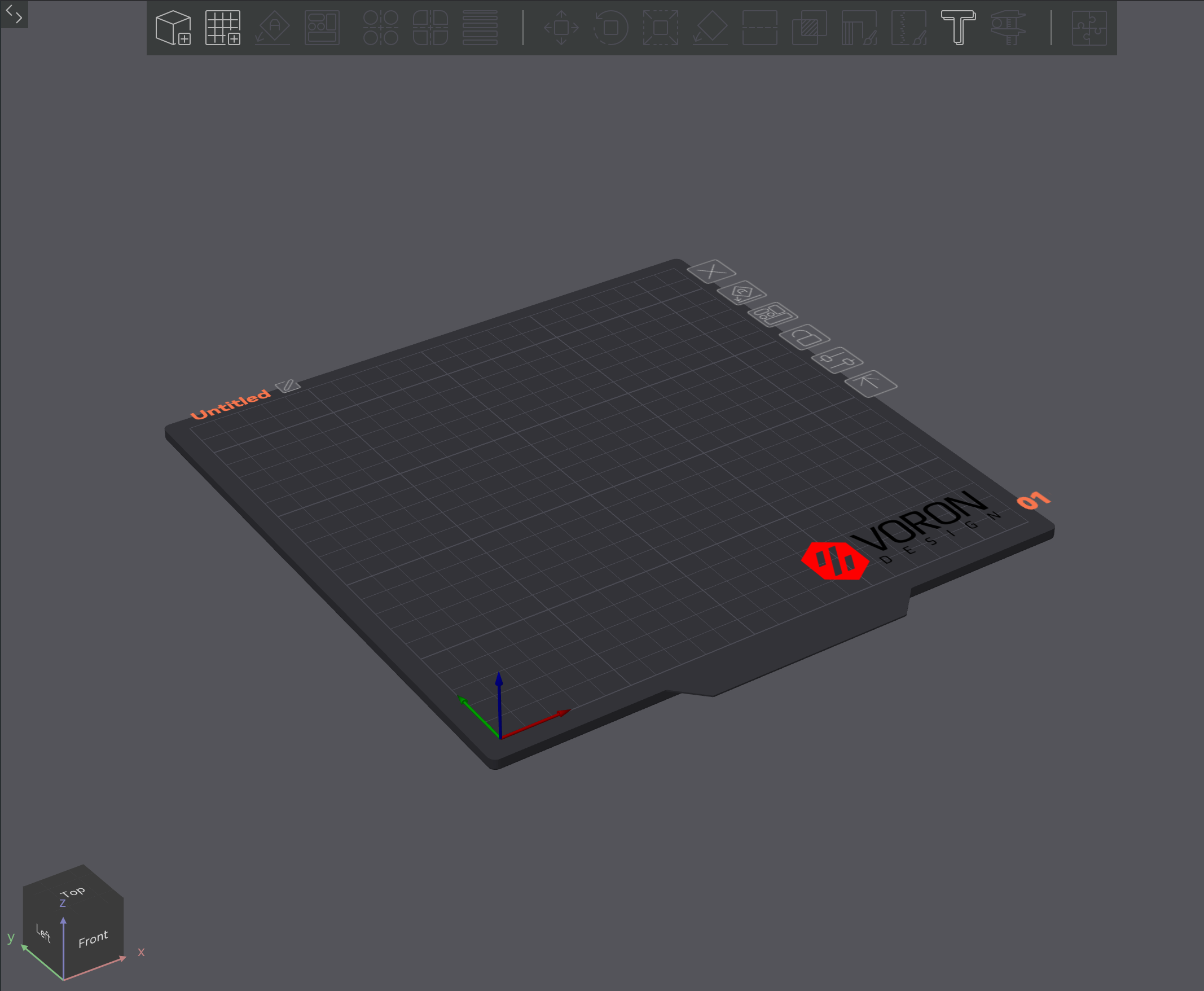This screenshot has height=991, width=1204.
Task: Click the Front face of view cube
Action: pos(93,939)
